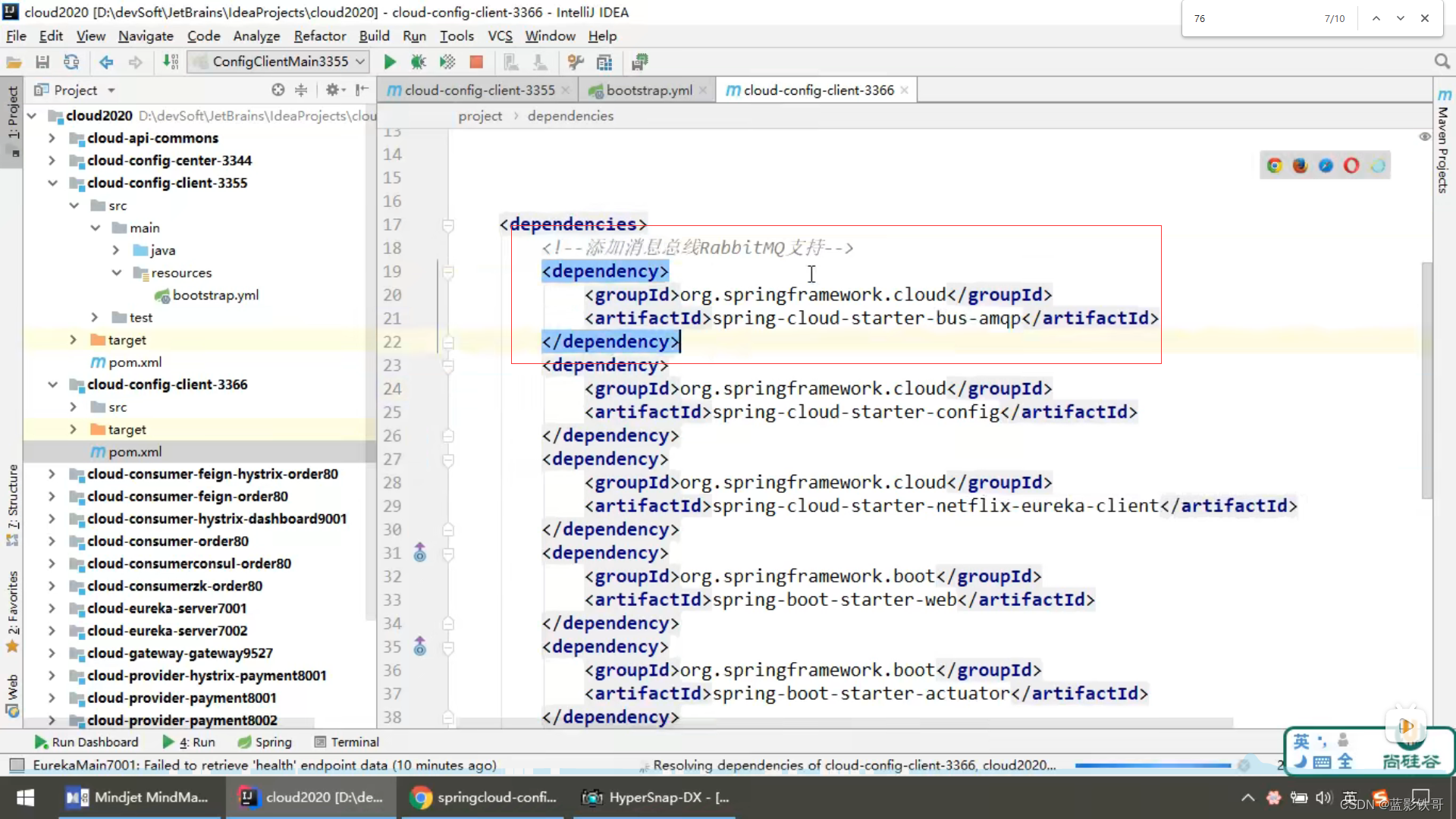Switch to Mindjet MindManager in taskbar

136,798
